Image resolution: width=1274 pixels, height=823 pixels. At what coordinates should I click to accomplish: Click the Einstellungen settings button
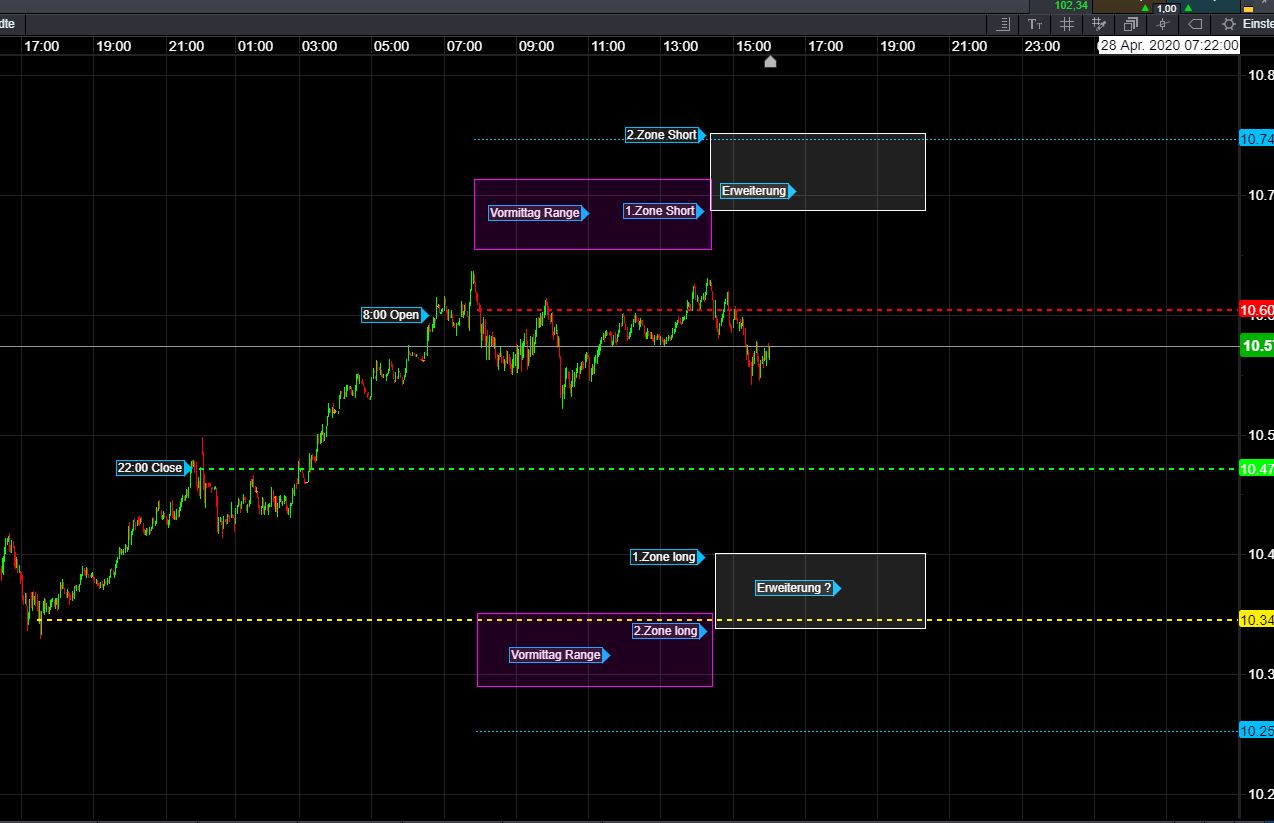tap(1257, 24)
